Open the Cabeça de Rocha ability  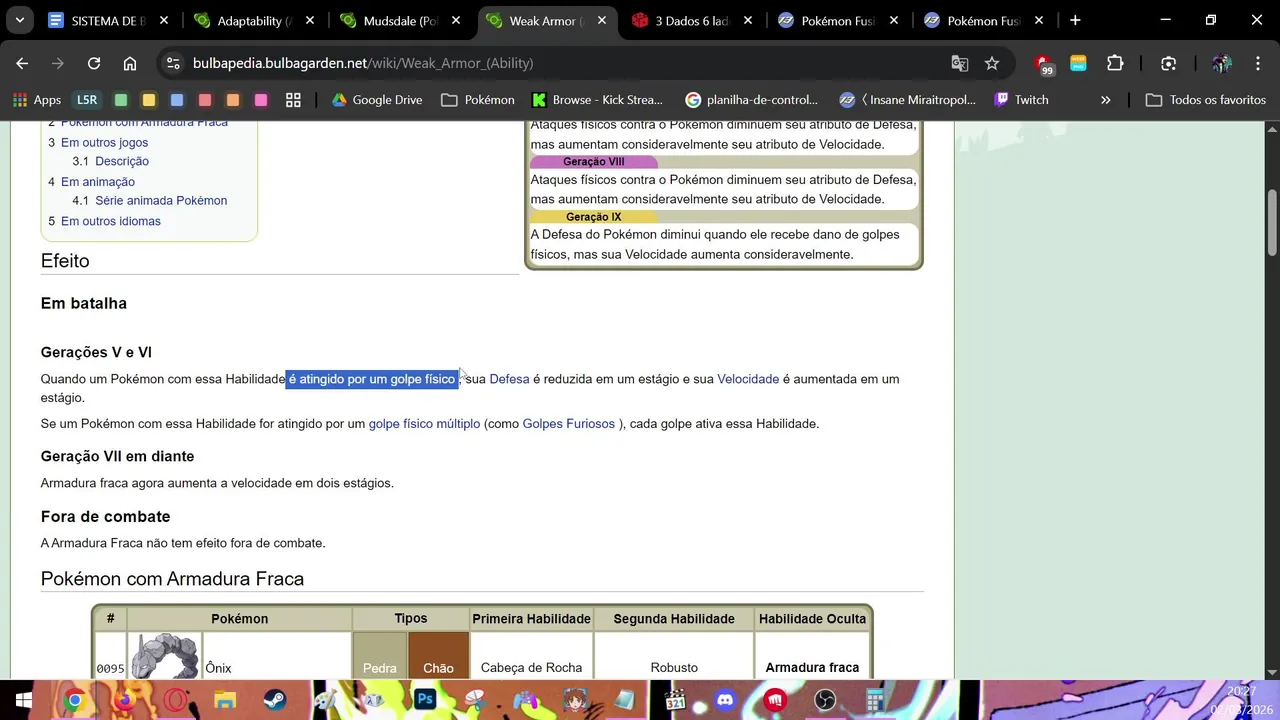(531, 668)
